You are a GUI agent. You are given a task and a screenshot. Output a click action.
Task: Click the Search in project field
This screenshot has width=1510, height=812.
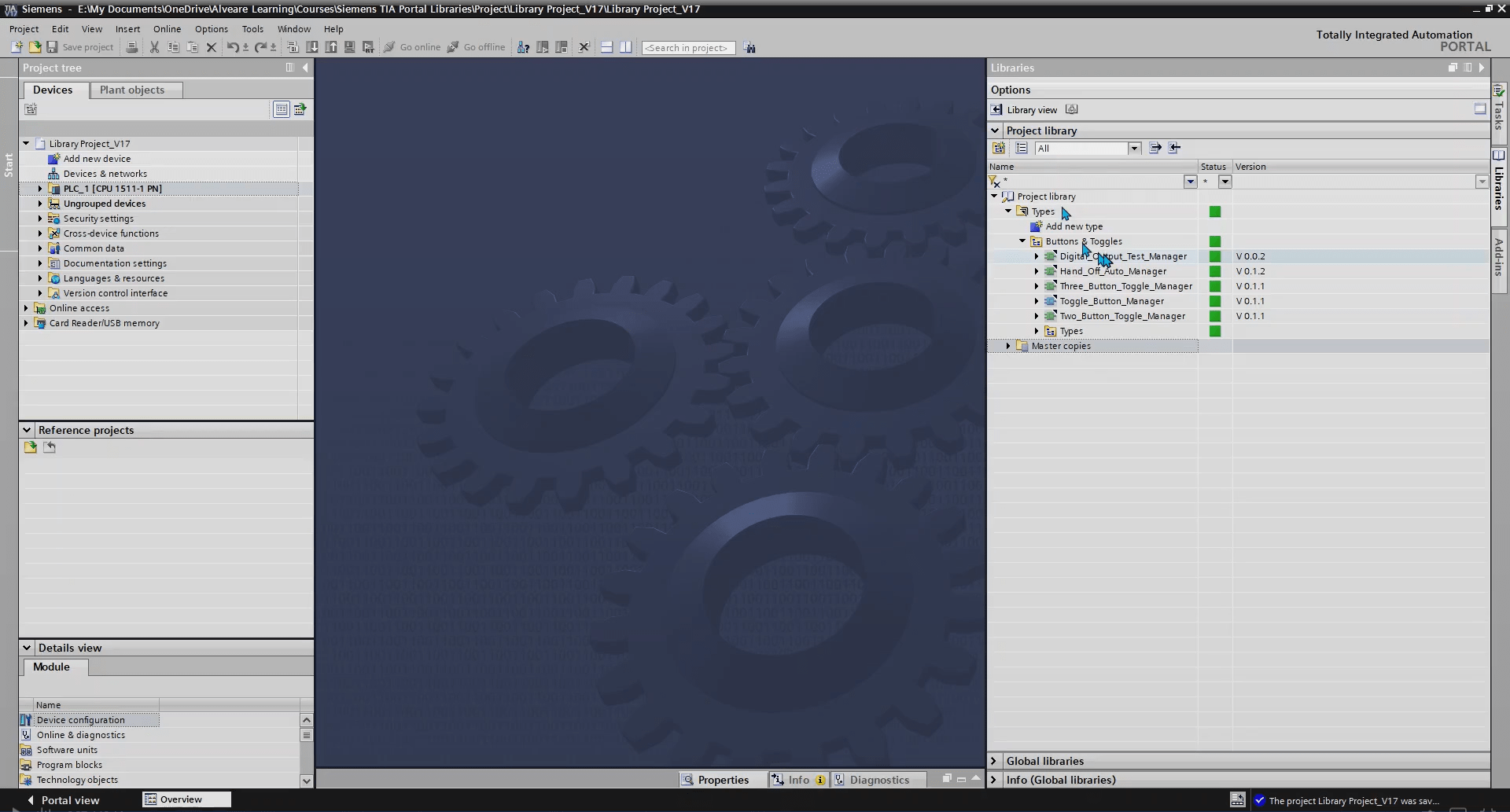[x=688, y=48]
